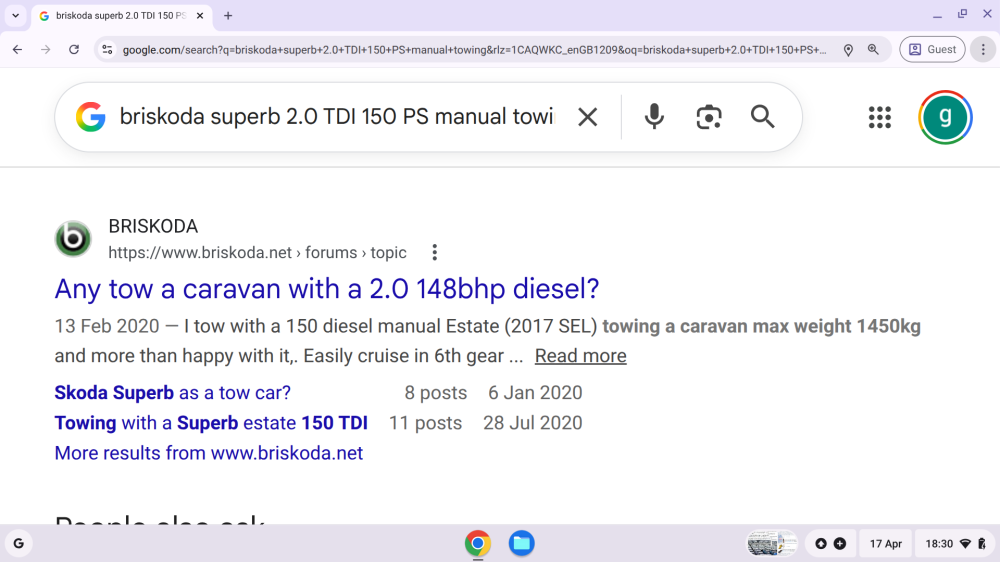Image resolution: width=1000 pixels, height=562 pixels.
Task: Open the Guest profile button
Action: [932, 49]
